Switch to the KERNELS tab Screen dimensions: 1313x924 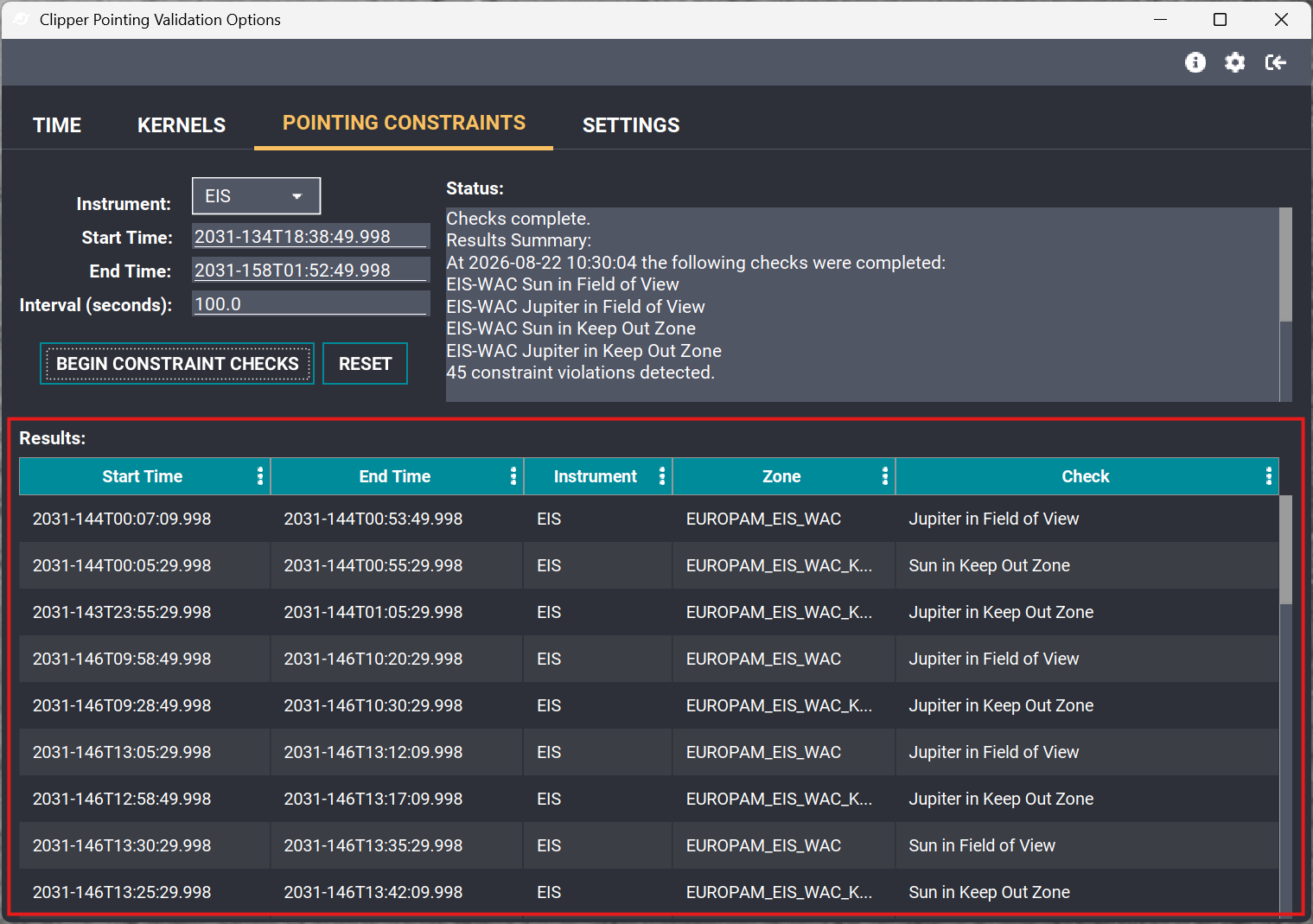pyautogui.click(x=182, y=125)
